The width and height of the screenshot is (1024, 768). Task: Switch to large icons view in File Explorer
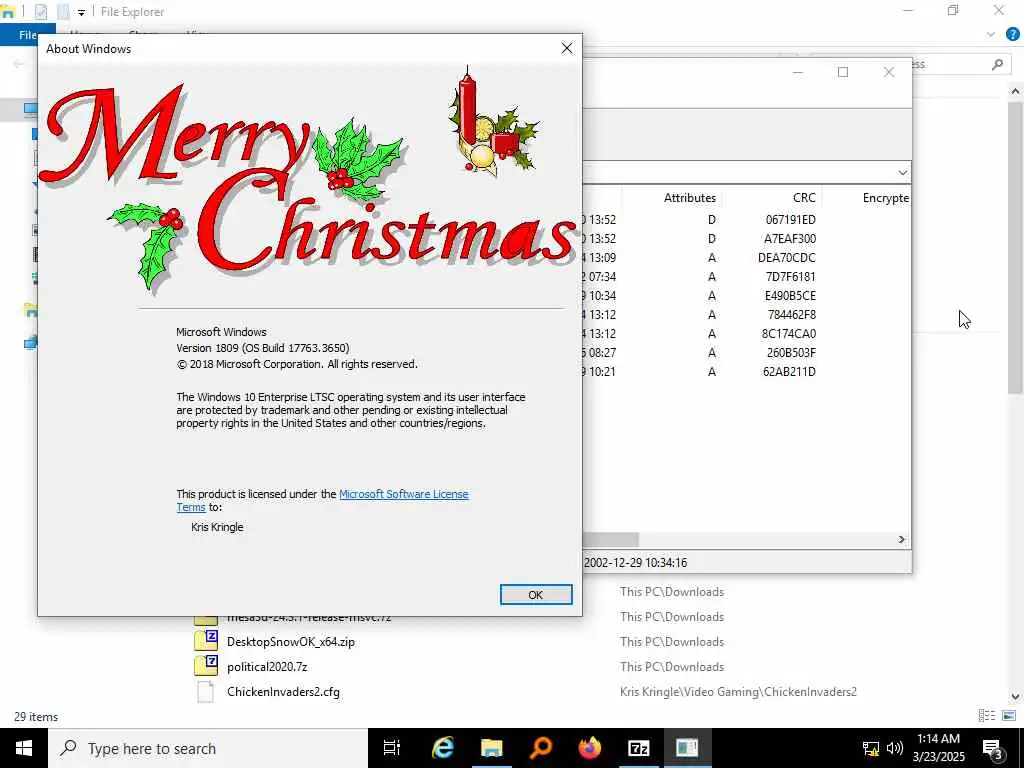click(x=1008, y=716)
